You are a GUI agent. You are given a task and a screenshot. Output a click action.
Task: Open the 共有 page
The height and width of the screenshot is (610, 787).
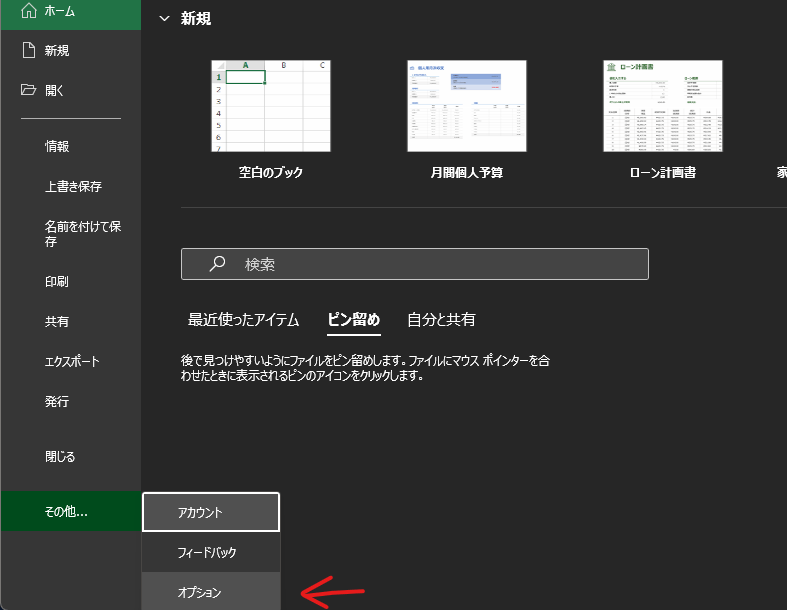point(71,321)
